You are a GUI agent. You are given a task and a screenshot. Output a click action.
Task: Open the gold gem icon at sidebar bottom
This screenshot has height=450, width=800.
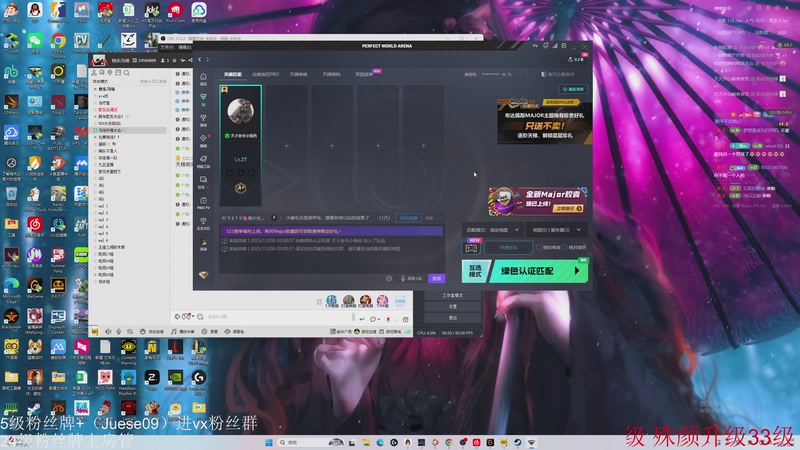pos(204,275)
